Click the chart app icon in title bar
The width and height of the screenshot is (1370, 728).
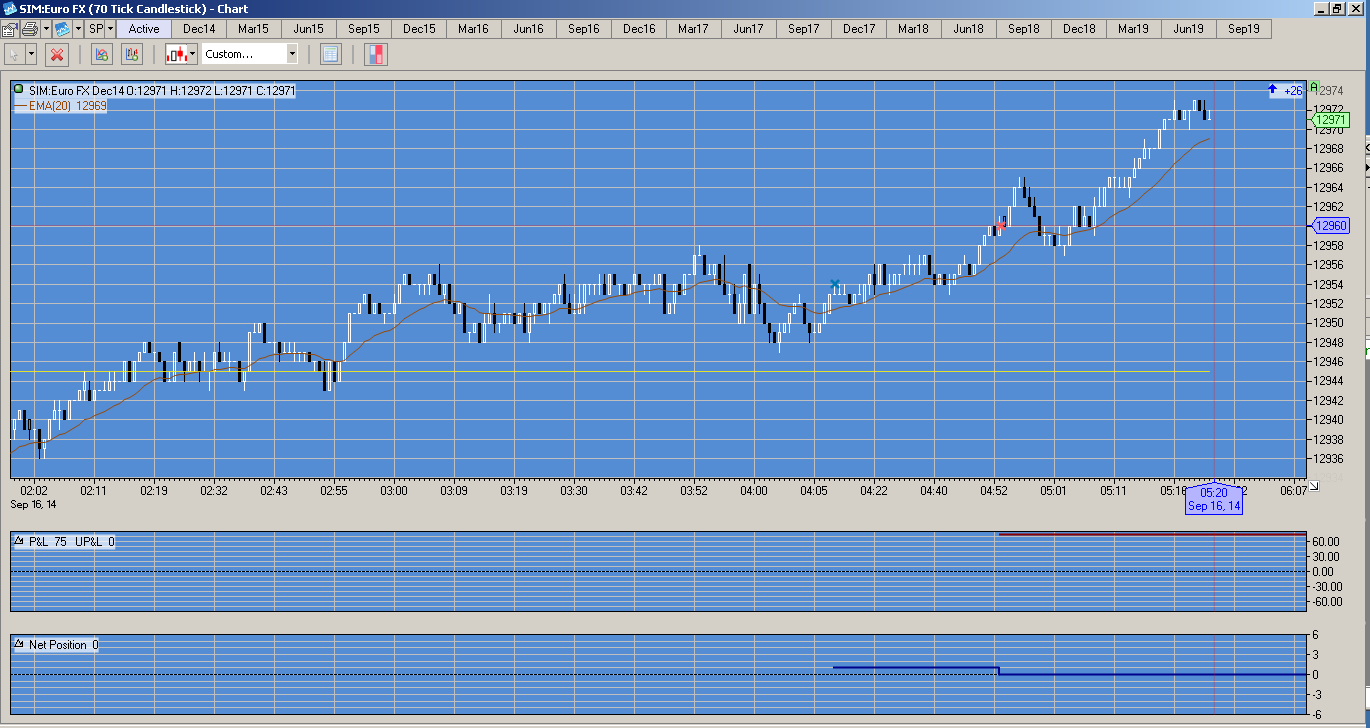pyautogui.click(x=9, y=9)
